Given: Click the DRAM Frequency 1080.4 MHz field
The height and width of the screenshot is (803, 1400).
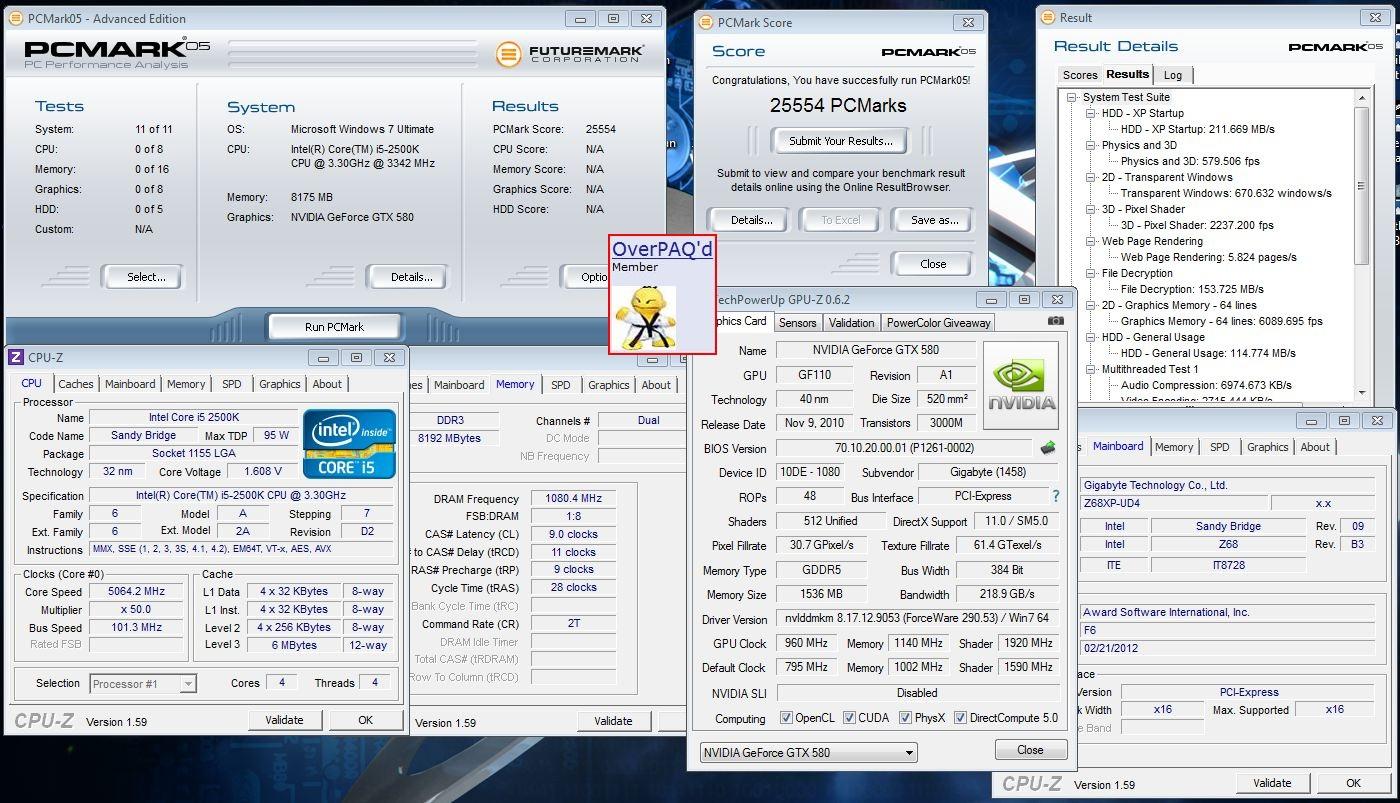Looking at the screenshot, I should pos(572,498).
